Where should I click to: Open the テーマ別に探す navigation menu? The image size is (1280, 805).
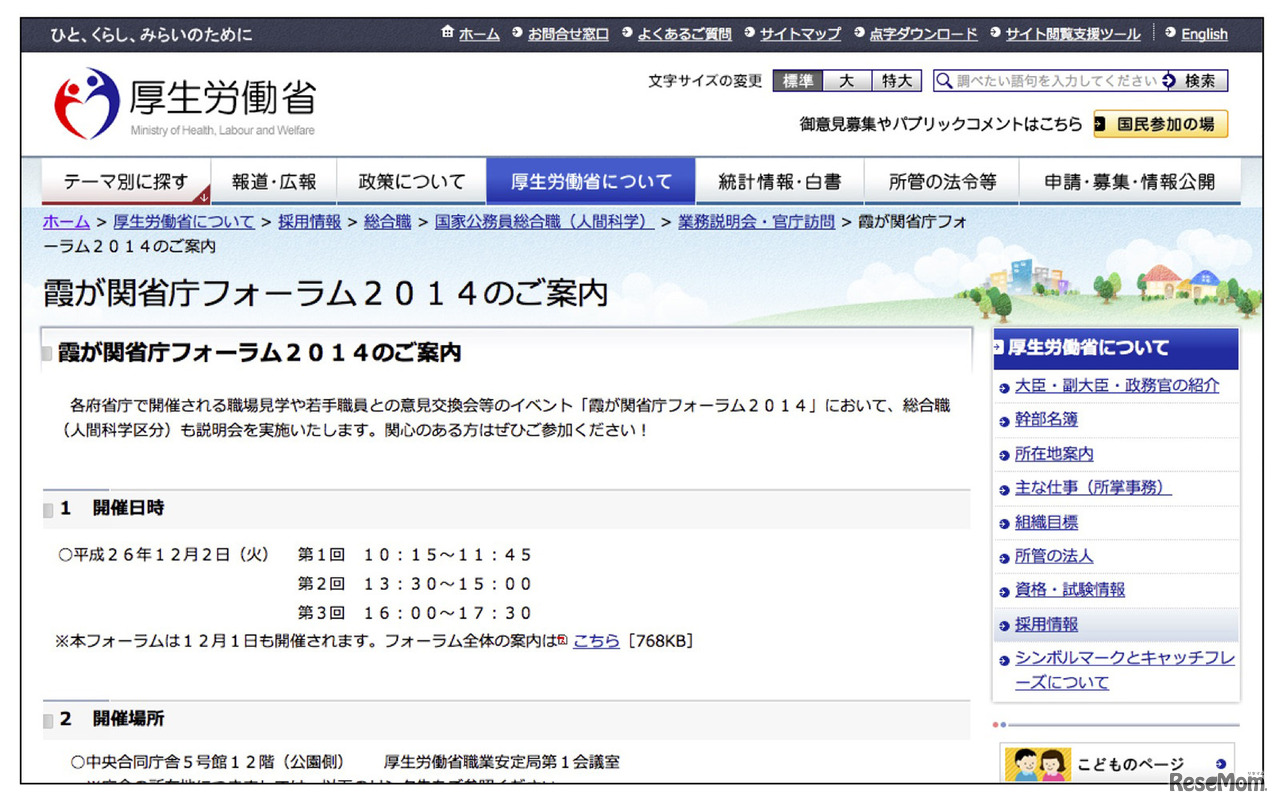(x=125, y=180)
